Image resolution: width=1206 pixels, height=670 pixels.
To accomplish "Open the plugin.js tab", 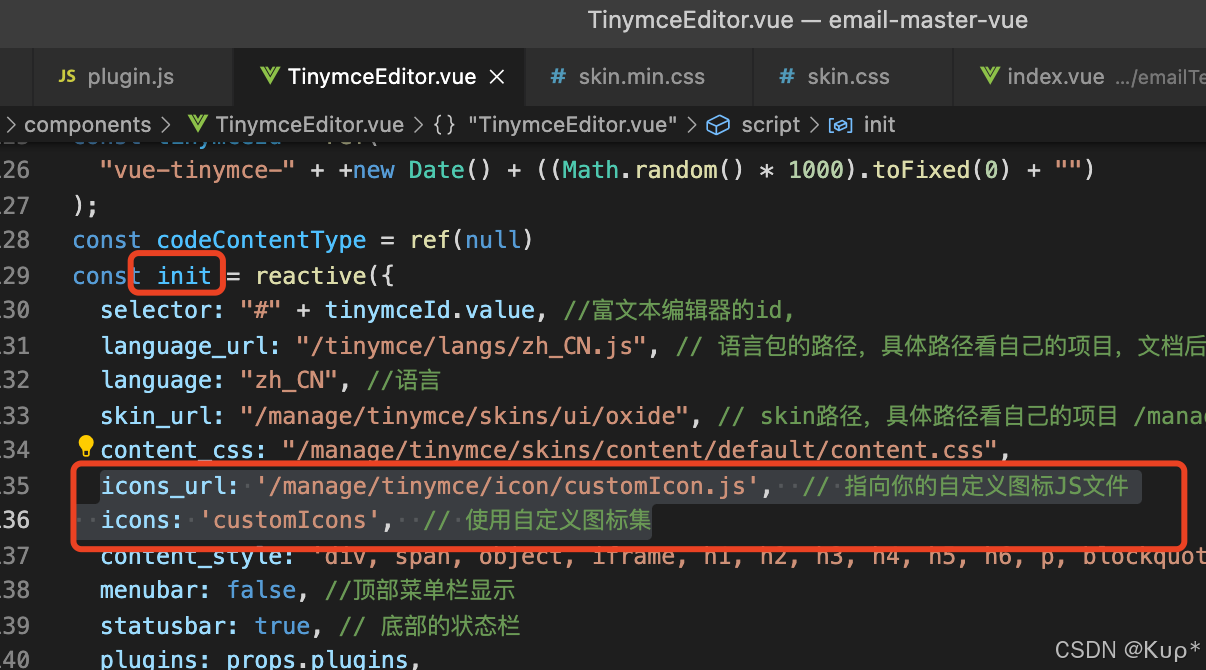I will [130, 76].
